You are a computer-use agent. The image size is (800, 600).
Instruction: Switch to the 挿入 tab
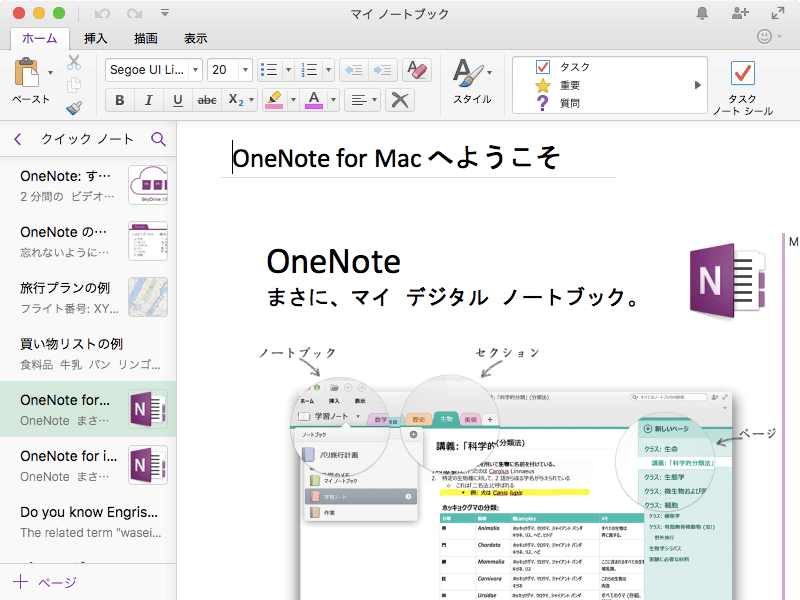click(95, 38)
